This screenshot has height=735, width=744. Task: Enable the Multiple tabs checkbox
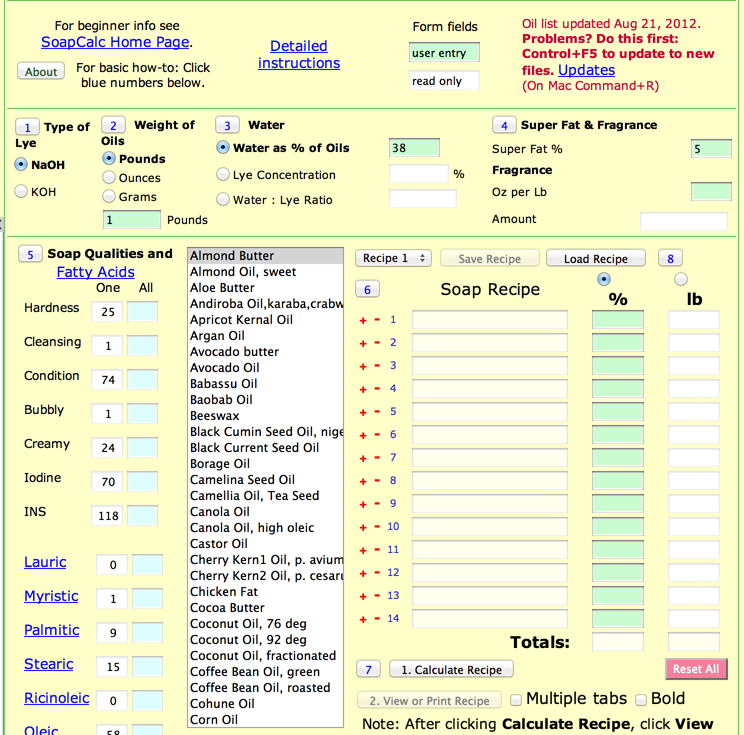tap(516, 699)
